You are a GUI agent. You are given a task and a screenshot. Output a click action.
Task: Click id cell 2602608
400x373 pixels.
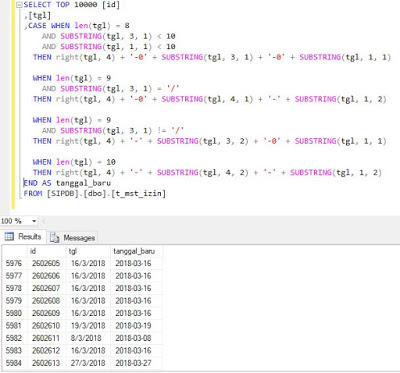coord(47,301)
